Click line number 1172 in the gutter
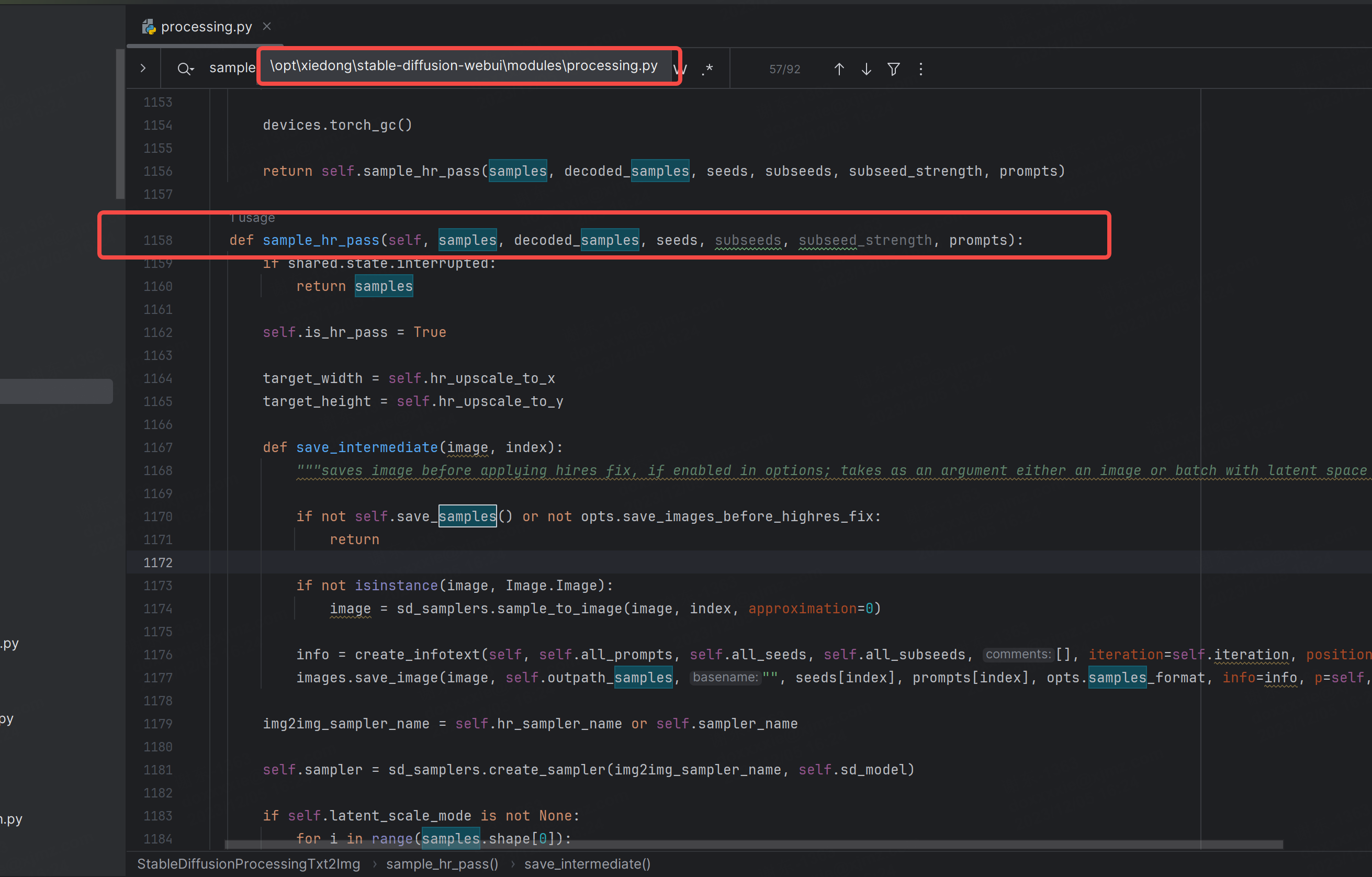Image resolution: width=1372 pixels, height=877 pixels. click(158, 563)
